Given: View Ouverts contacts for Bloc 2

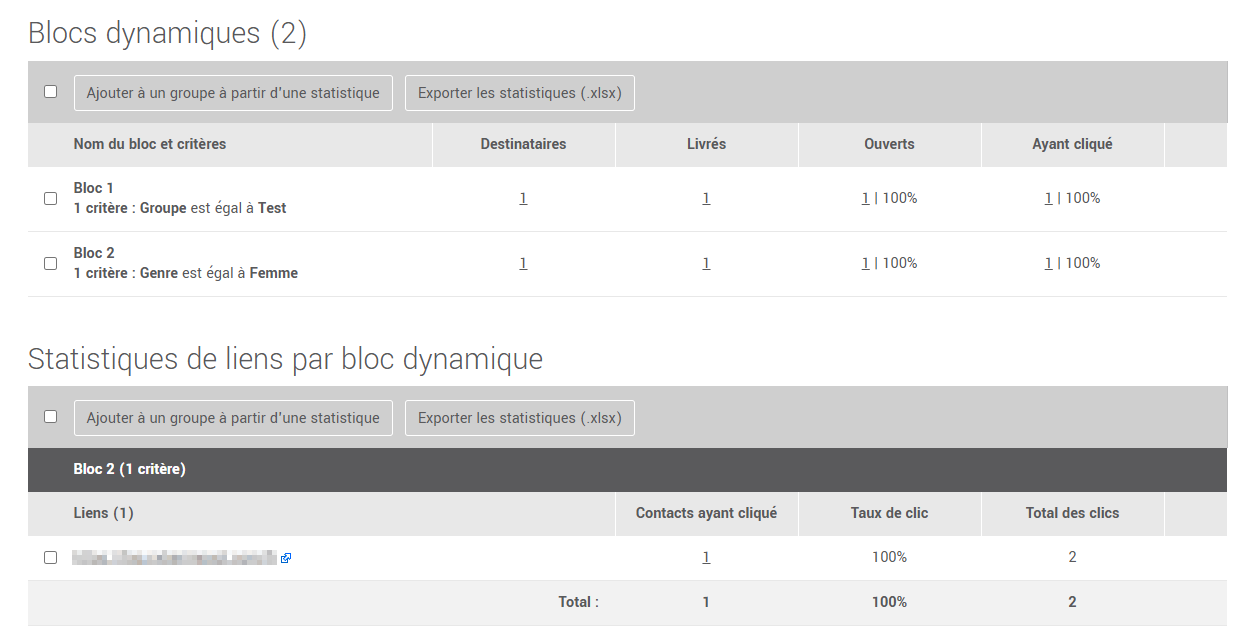Looking at the screenshot, I should (x=864, y=263).
